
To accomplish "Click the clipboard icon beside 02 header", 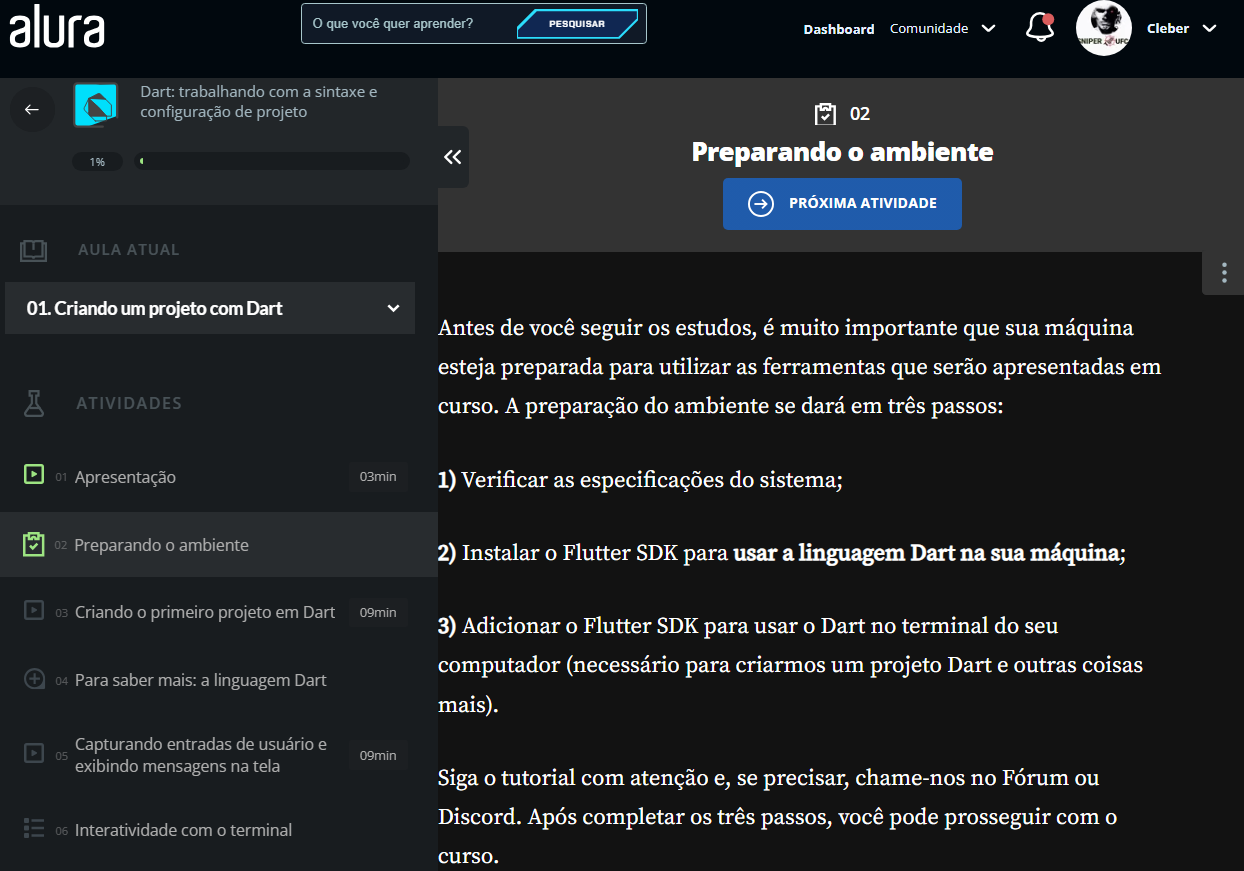I will (x=825, y=113).
